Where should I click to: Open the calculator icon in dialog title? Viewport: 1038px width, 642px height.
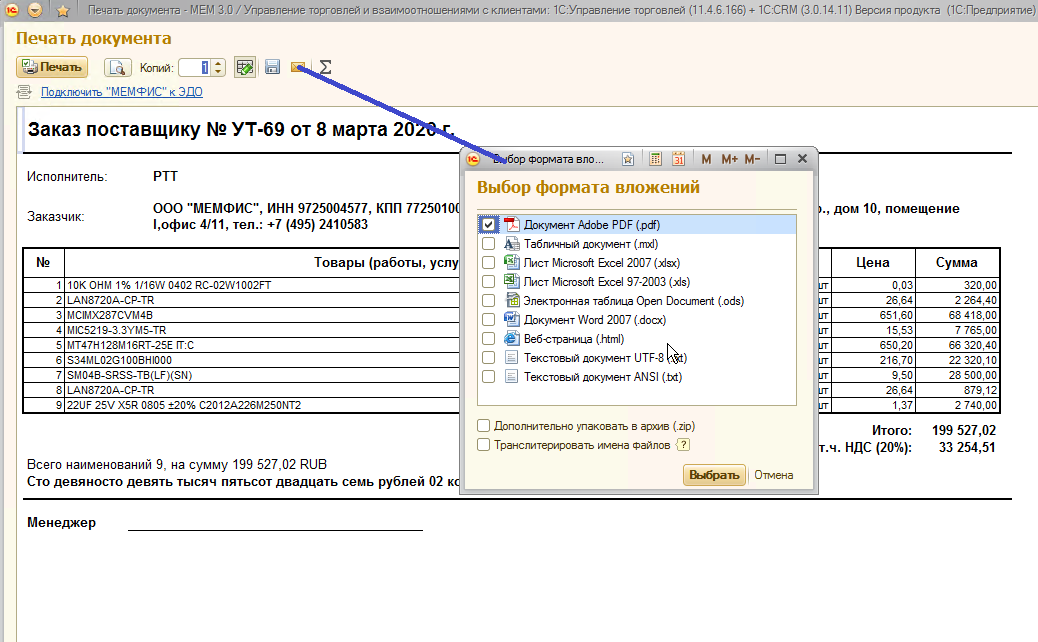click(x=656, y=159)
